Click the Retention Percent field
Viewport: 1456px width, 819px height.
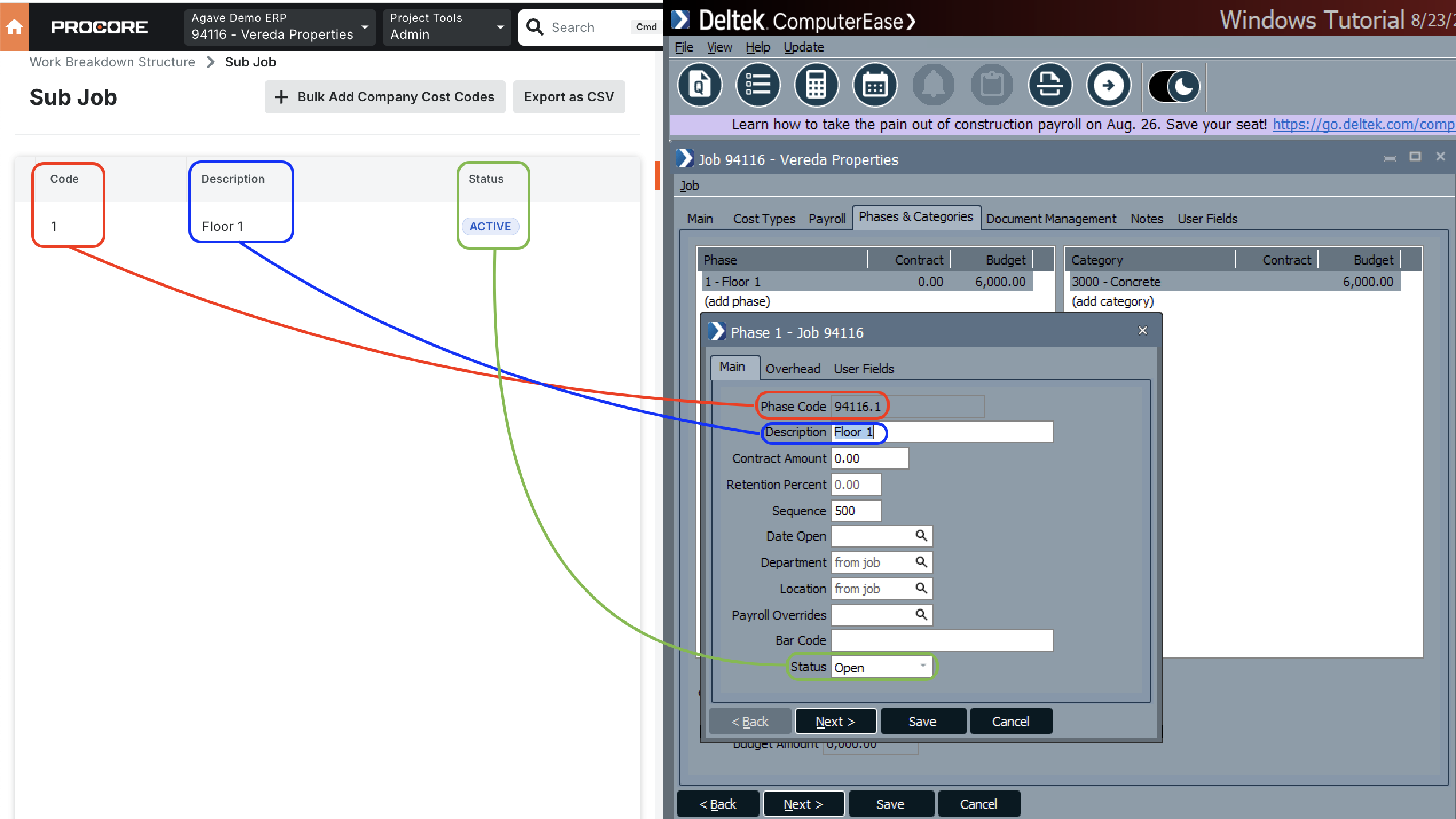pos(856,485)
